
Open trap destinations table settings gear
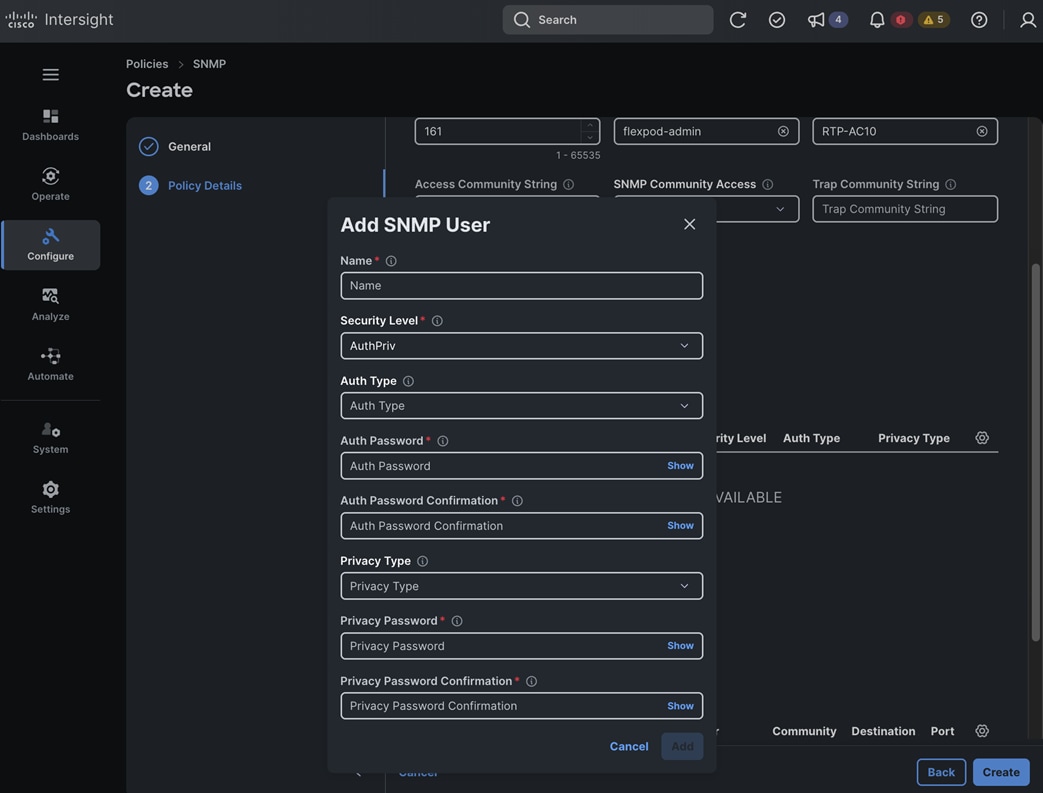[982, 731]
